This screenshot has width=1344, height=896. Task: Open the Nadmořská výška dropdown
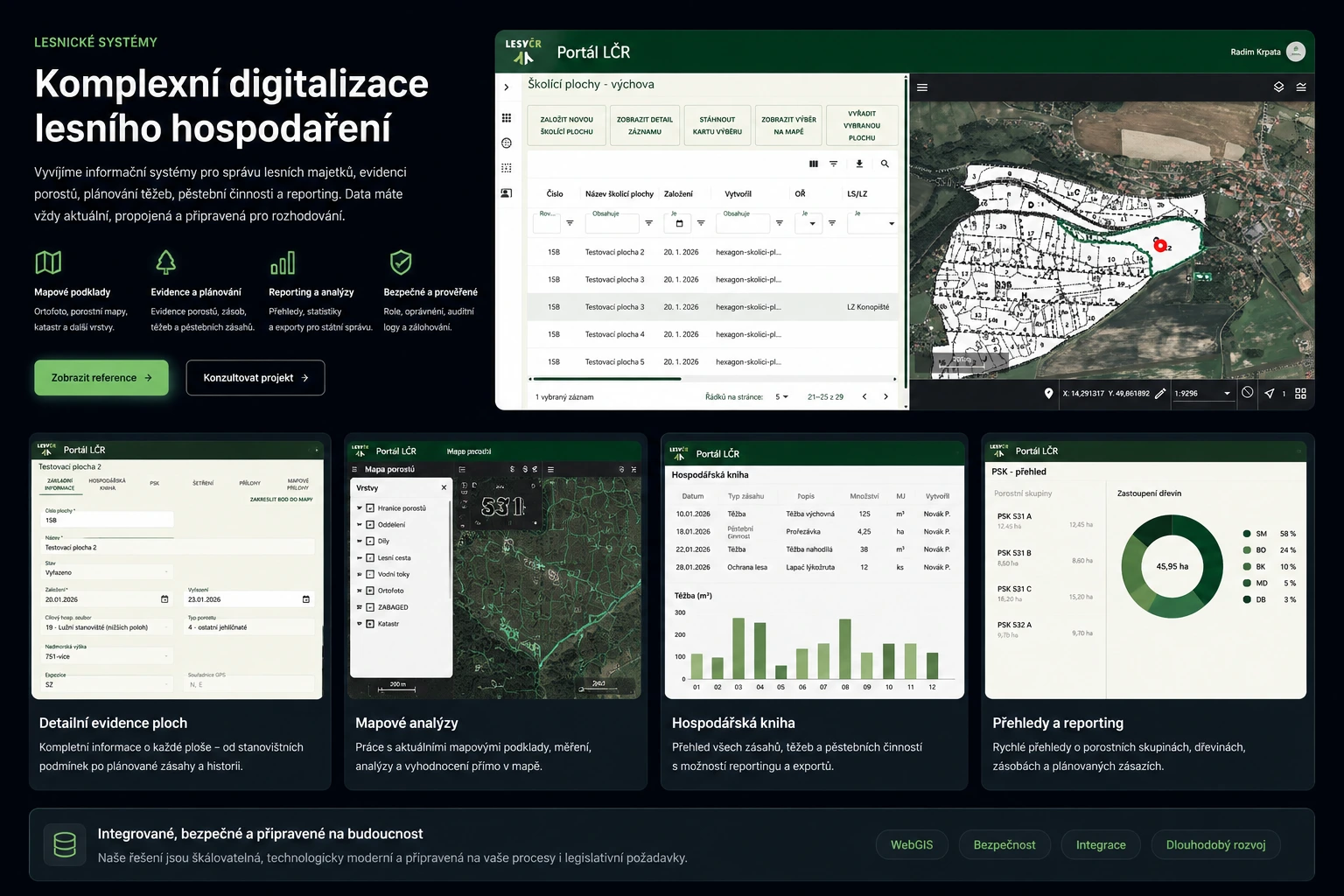(x=108, y=655)
